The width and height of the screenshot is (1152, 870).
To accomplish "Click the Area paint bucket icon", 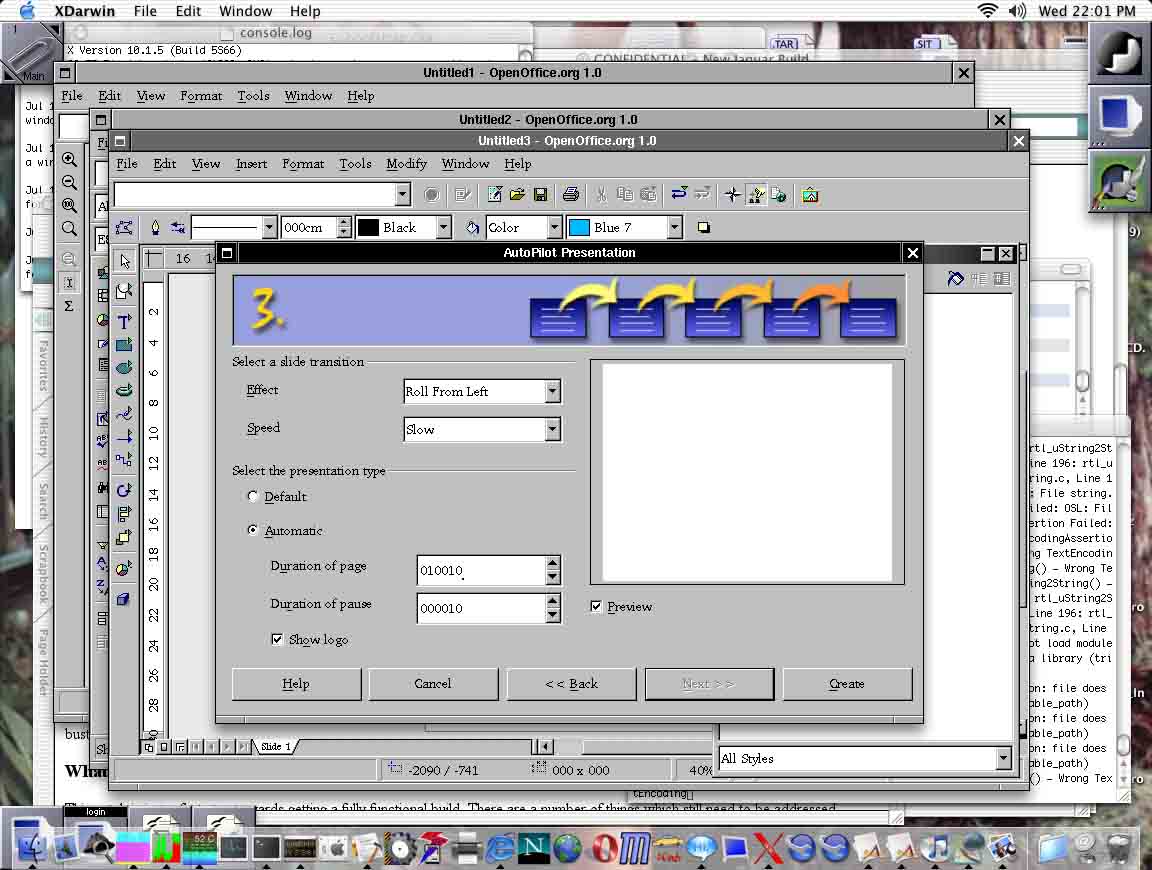I will (472, 228).
